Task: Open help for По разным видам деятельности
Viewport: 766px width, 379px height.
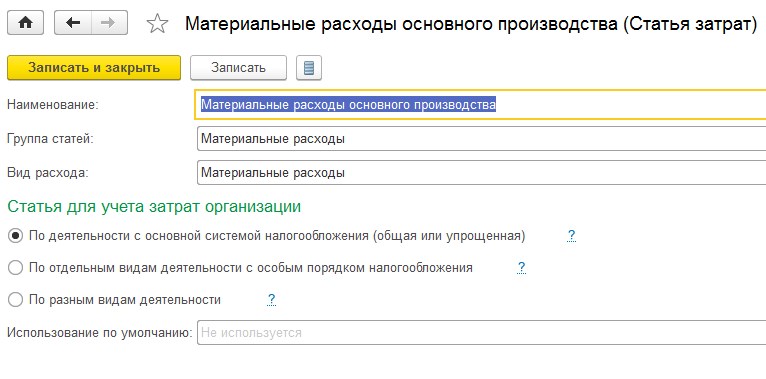Action: click(x=272, y=299)
